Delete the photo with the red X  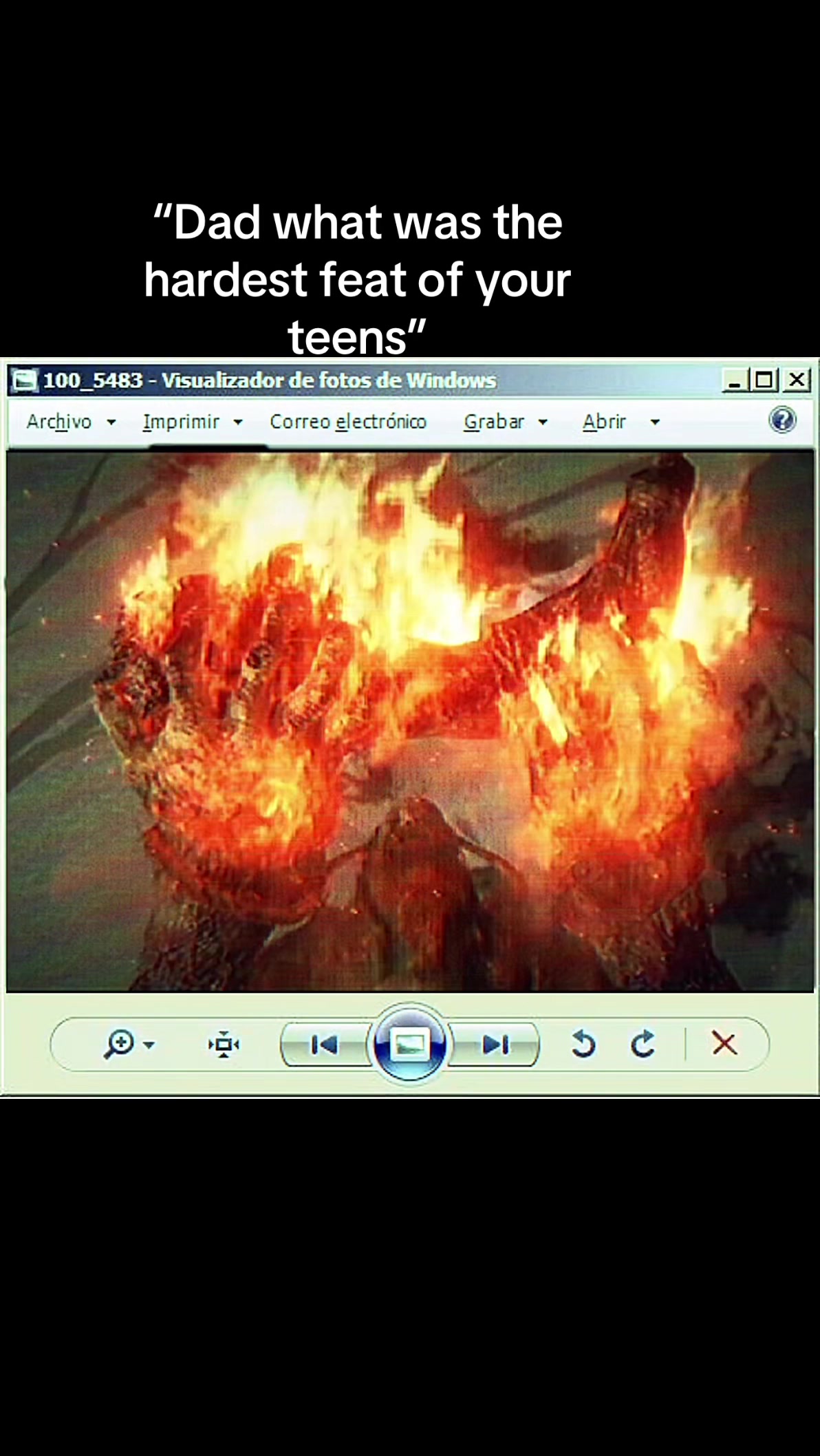pyautogui.click(x=724, y=1044)
